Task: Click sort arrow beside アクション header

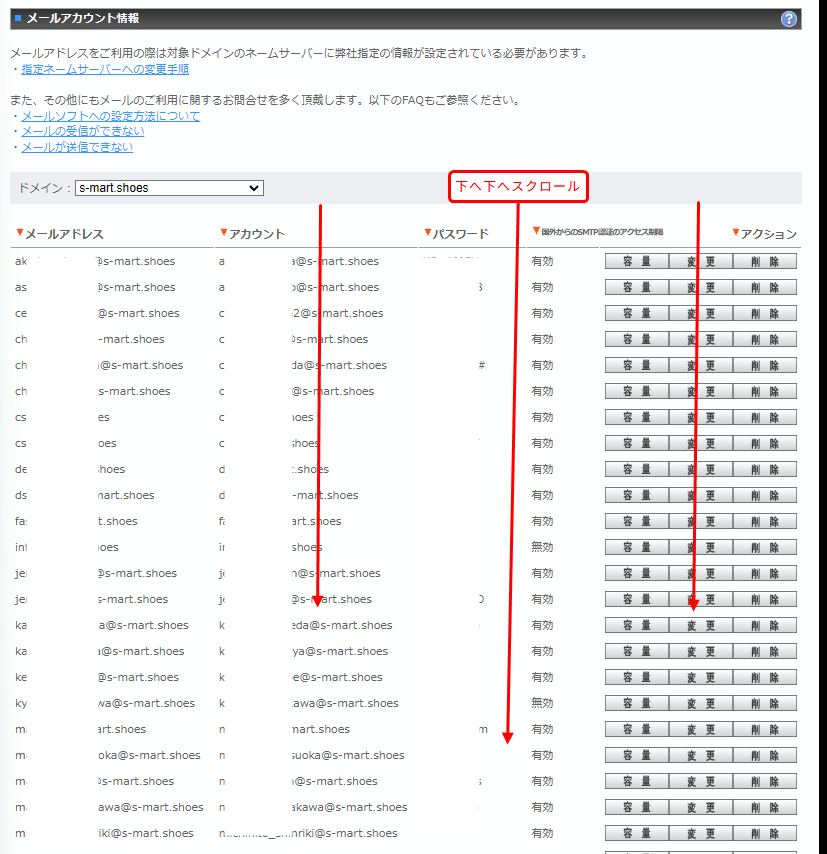Action: [x=735, y=233]
